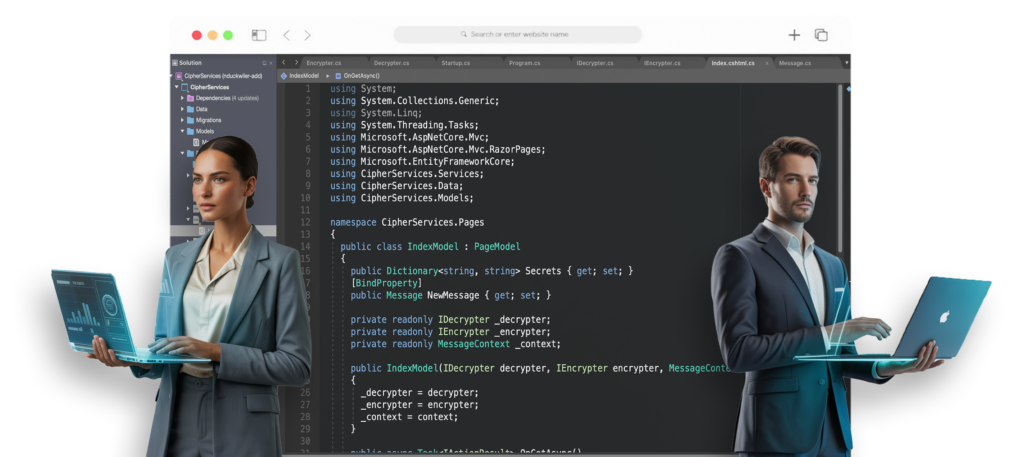Viewport: 1024px width, 457px height.
Task: Click the Solution panel close icon
Action: (270, 63)
